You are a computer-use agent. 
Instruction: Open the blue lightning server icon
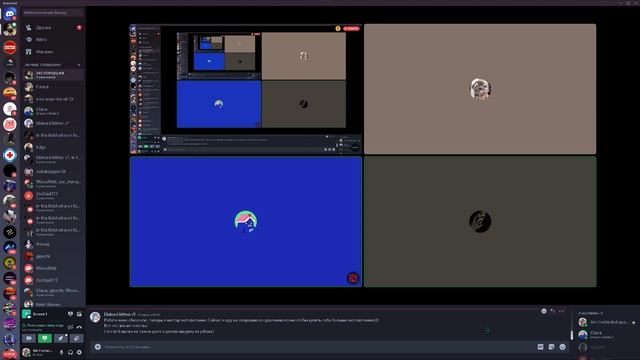pyautogui.click(x=10, y=247)
